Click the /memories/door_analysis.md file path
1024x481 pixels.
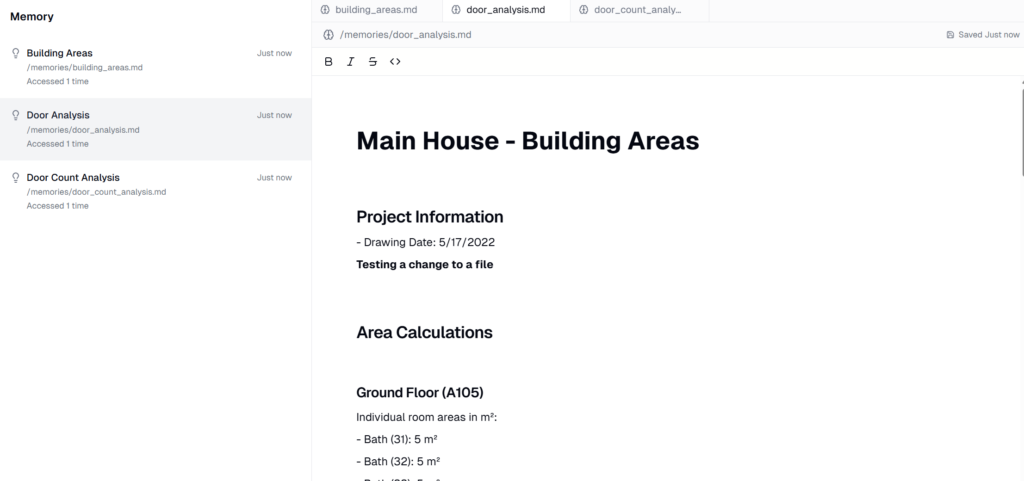[405, 35]
